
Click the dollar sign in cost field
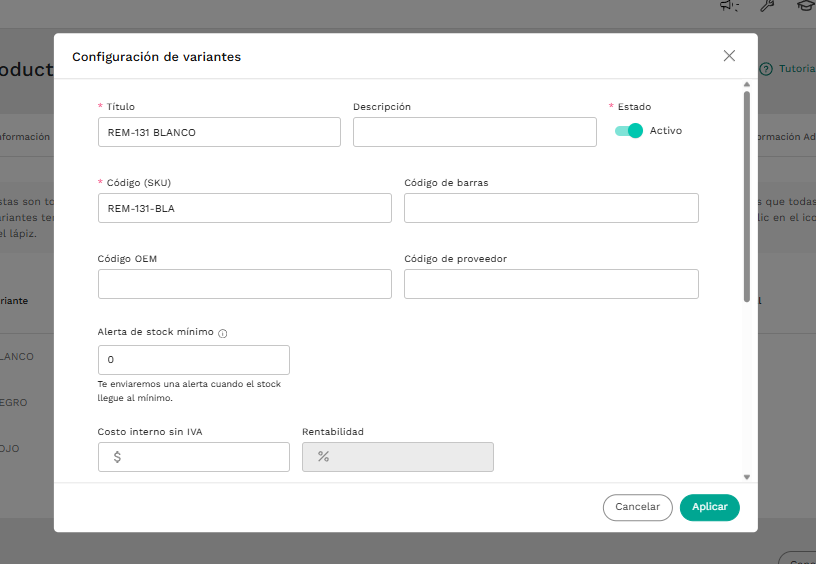pos(117,457)
